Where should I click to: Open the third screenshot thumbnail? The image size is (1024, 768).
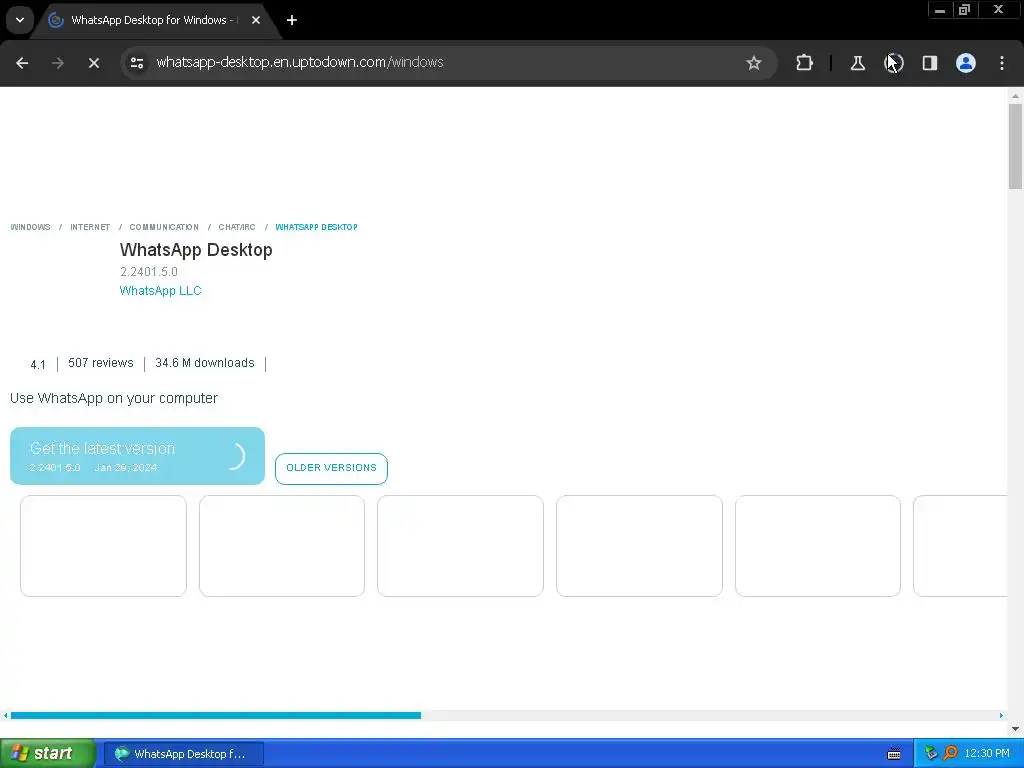point(460,546)
